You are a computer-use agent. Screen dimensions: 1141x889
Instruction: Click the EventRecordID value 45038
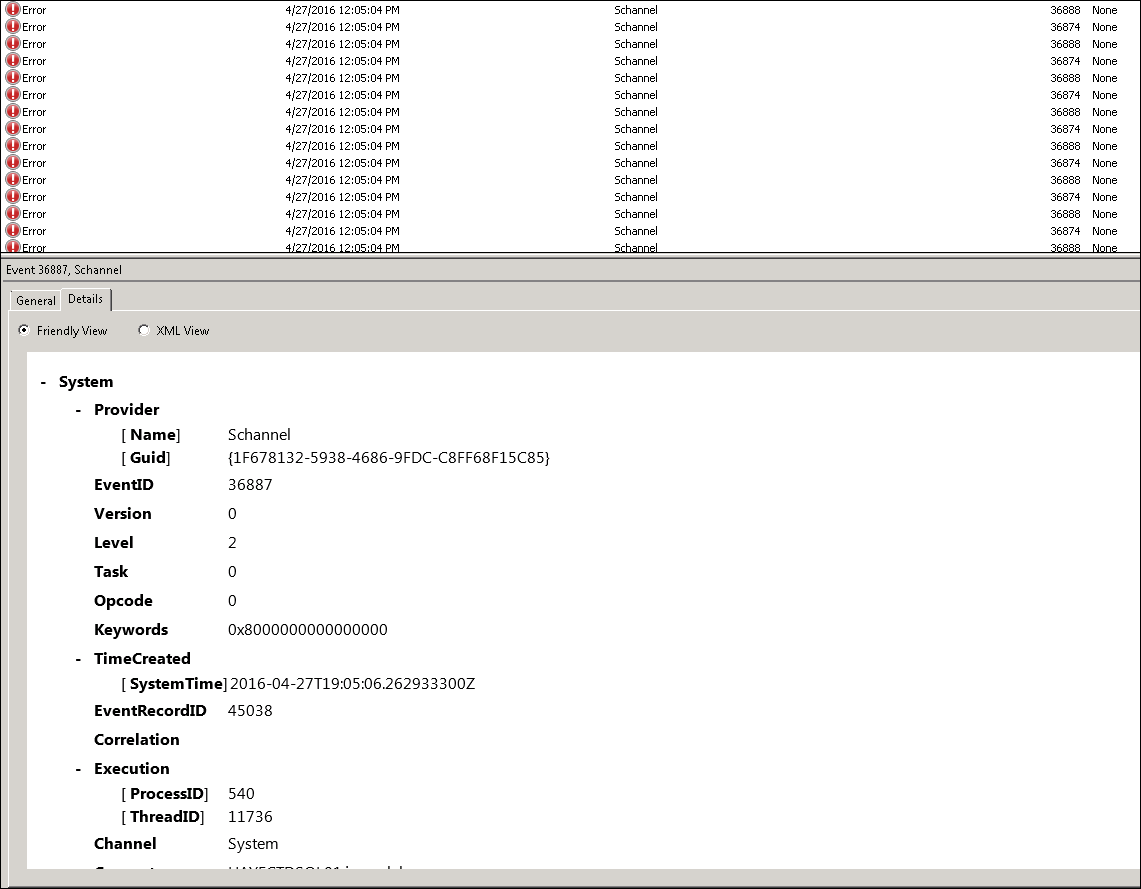[x=250, y=711]
